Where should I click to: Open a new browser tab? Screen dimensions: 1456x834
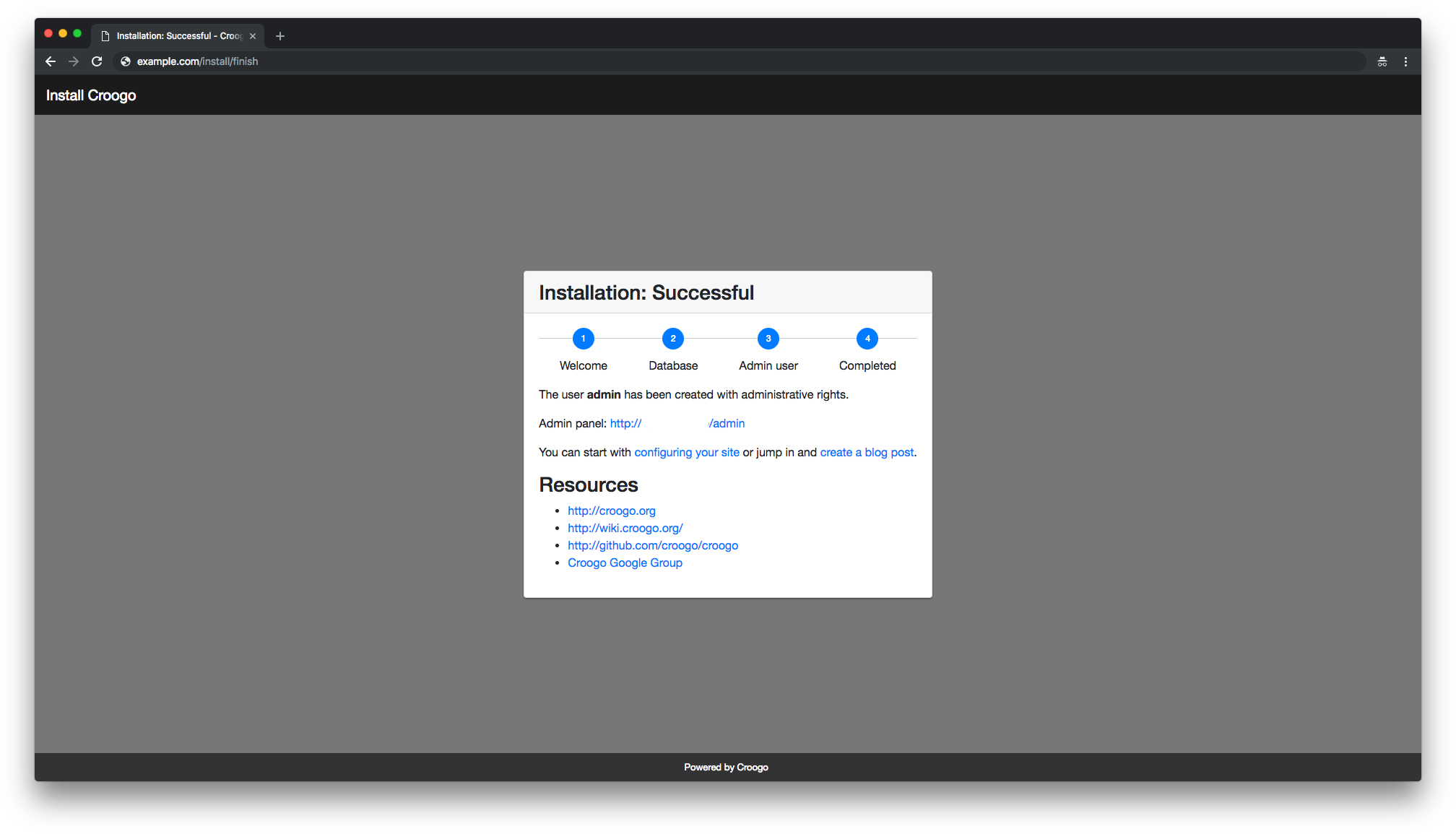(x=280, y=36)
